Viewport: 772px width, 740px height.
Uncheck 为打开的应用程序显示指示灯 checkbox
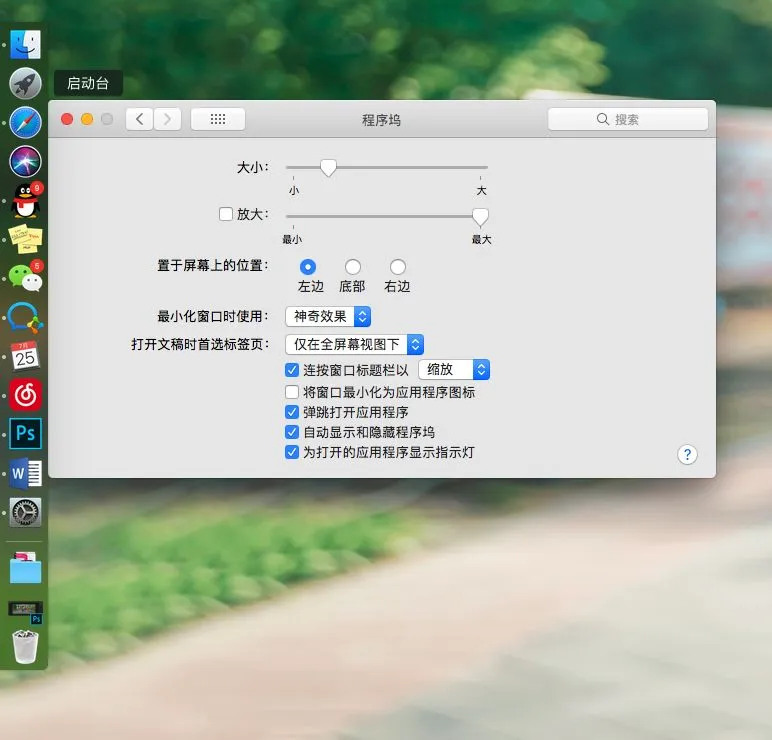[x=292, y=452]
